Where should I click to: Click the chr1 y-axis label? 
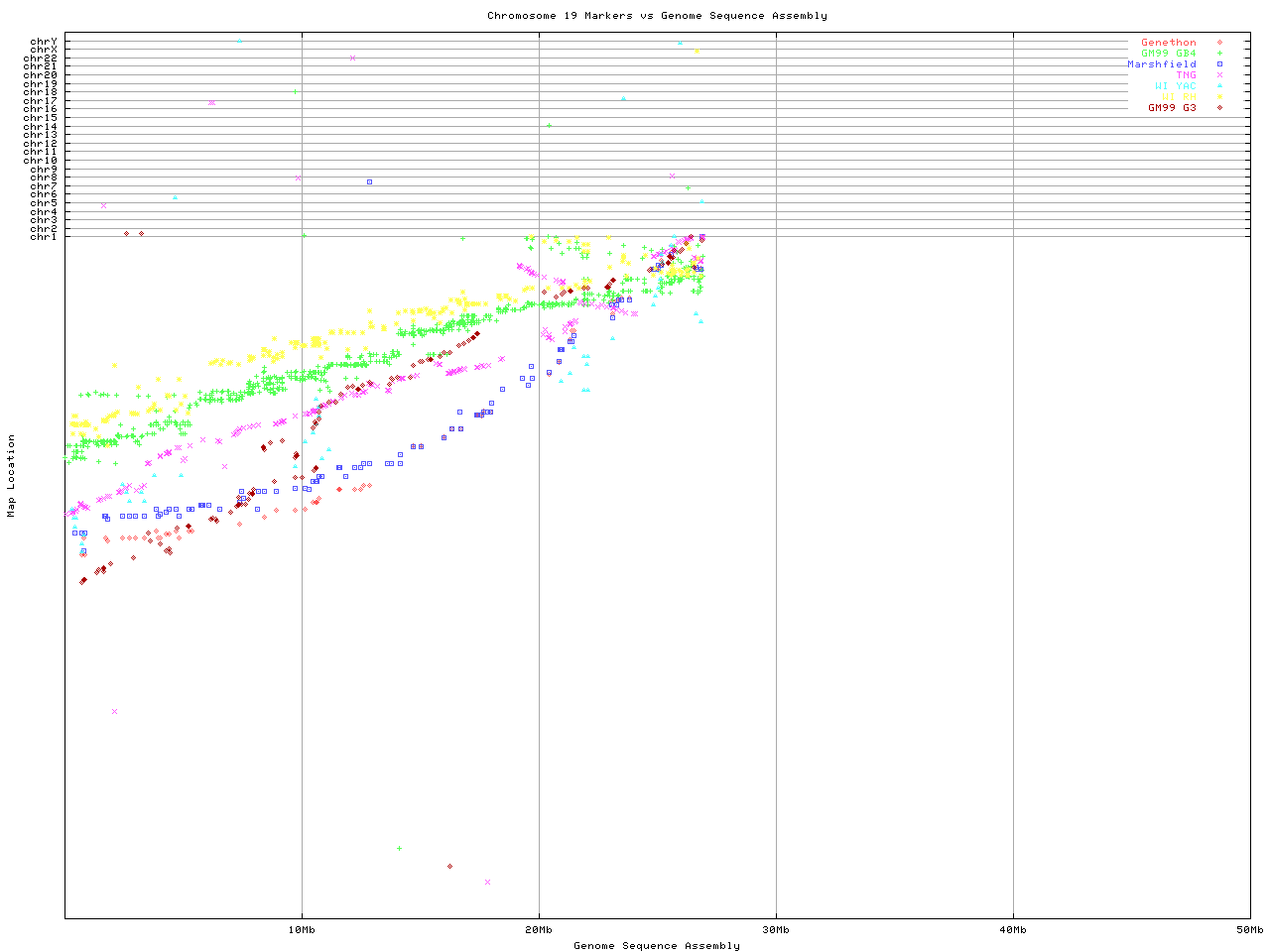point(44,237)
